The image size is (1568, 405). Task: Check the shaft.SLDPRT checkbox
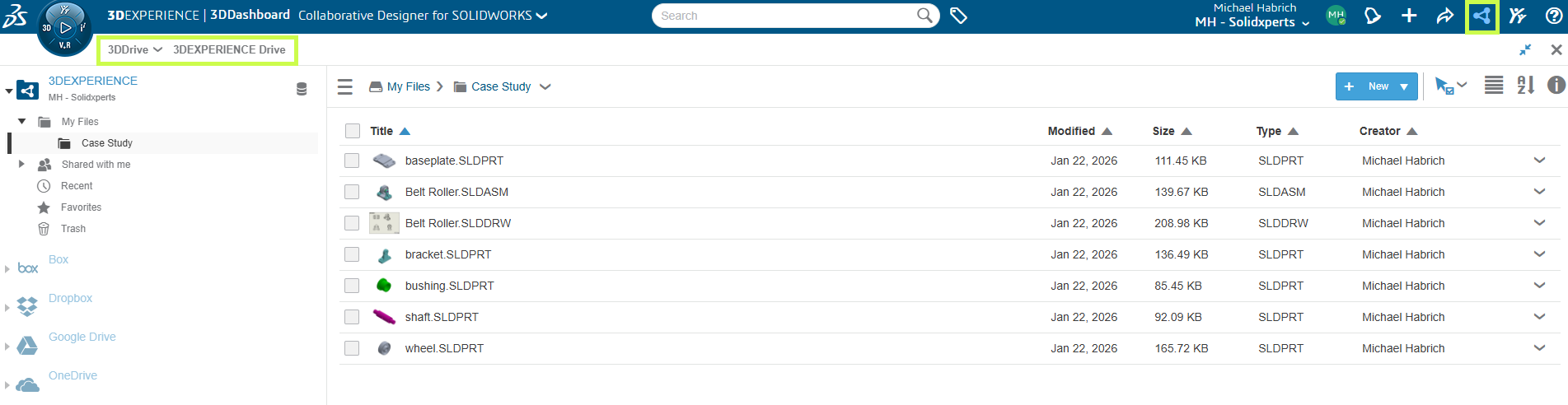pos(352,317)
